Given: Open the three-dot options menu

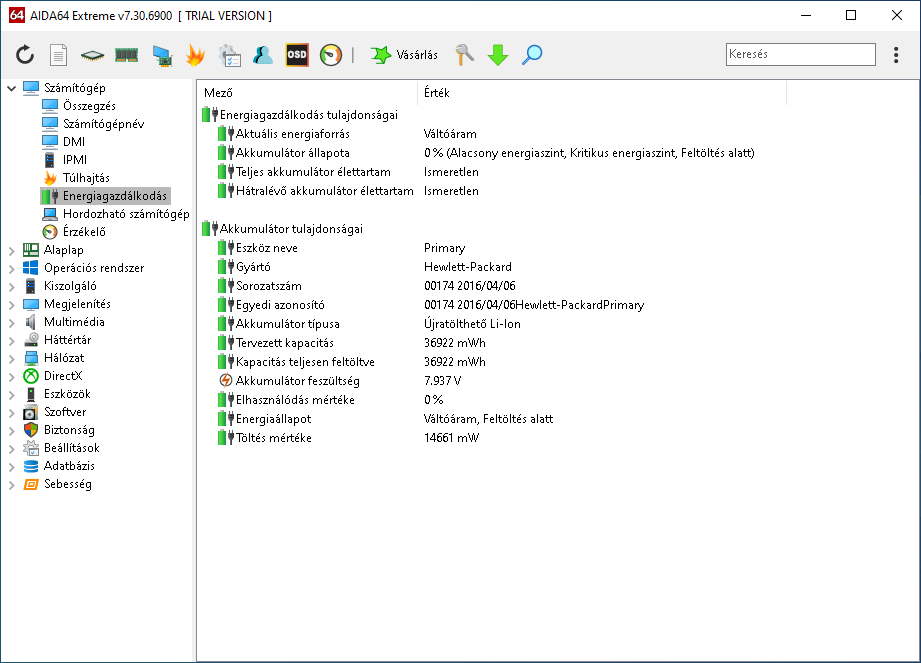Looking at the screenshot, I should [x=895, y=55].
